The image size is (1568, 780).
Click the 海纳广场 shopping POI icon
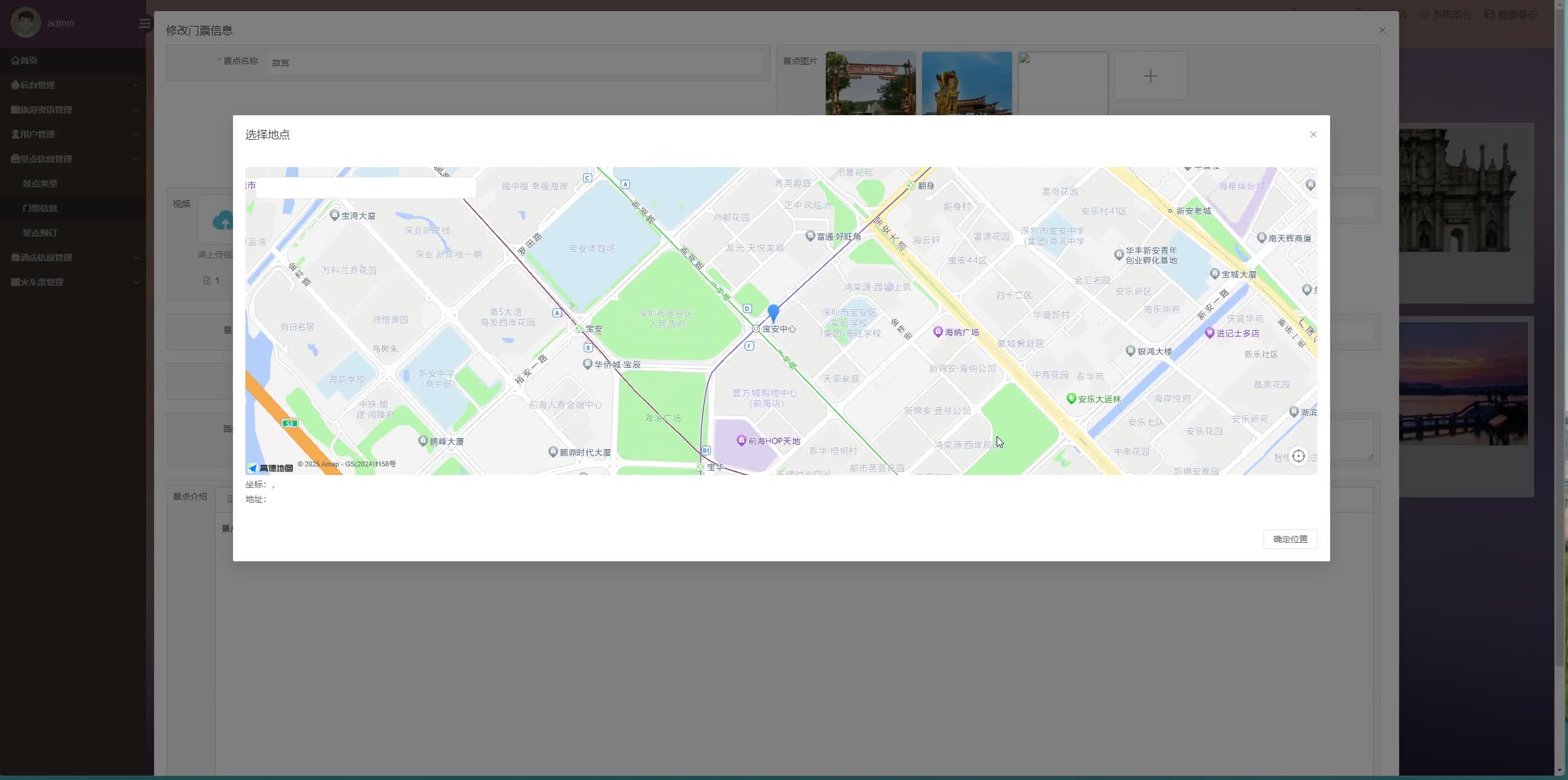(x=938, y=331)
